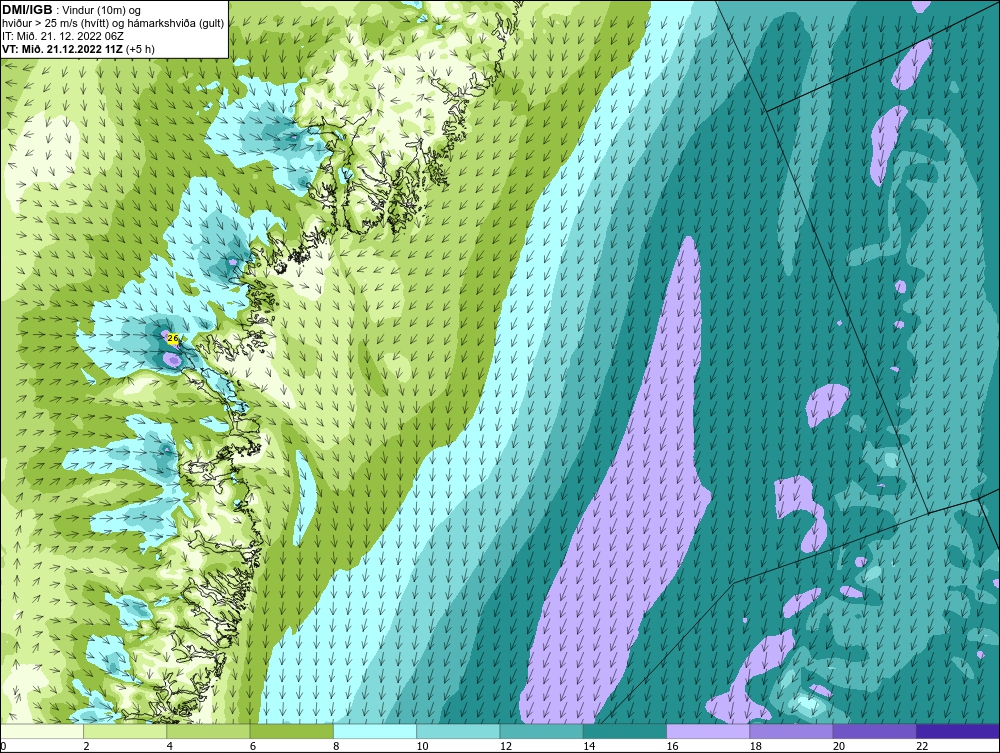The width and height of the screenshot is (1000, 753).
Task: Click the legend scale label 16
Action: point(673,746)
